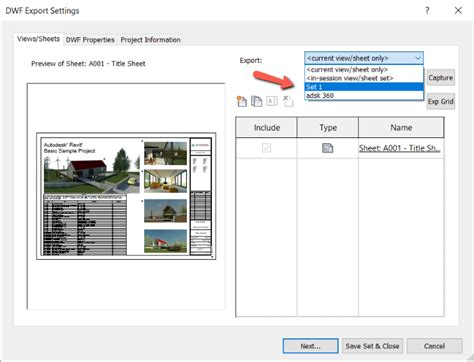
Task: Click Save Set & Close button
Action: pos(372,346)
